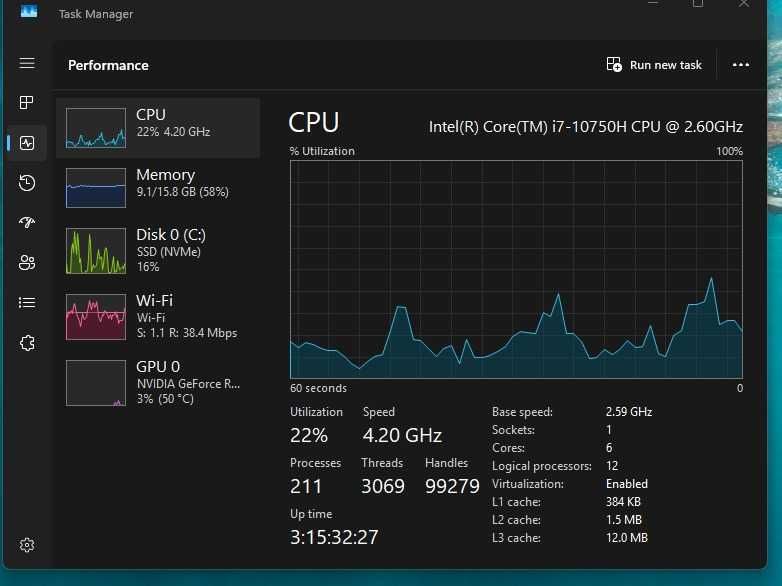Click the Memory mini graph thumbnail
The height and width of the screenshot is (586, 782).
click(96, 188)
